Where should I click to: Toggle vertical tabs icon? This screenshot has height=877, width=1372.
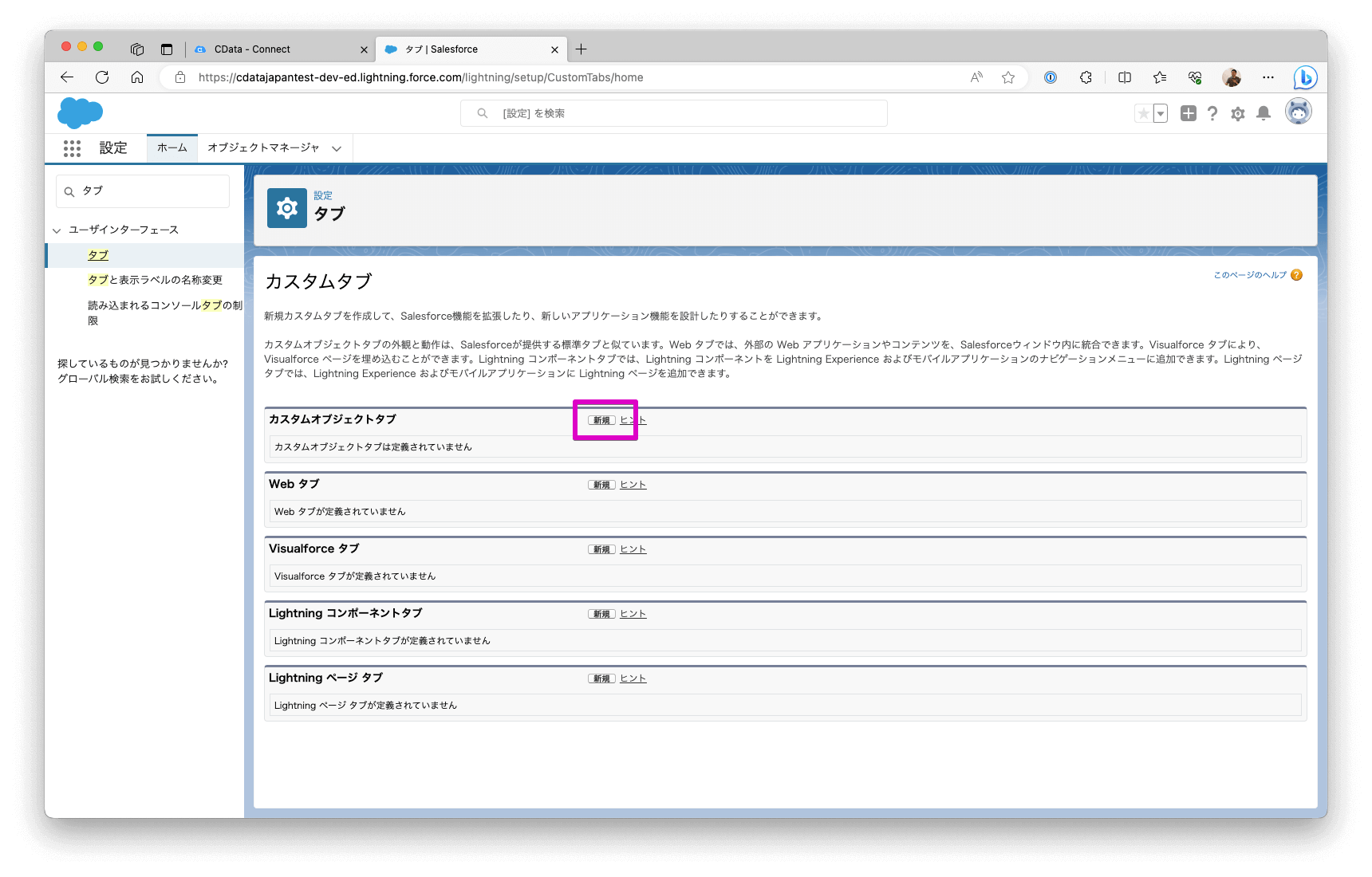click(x=167, y=49)
